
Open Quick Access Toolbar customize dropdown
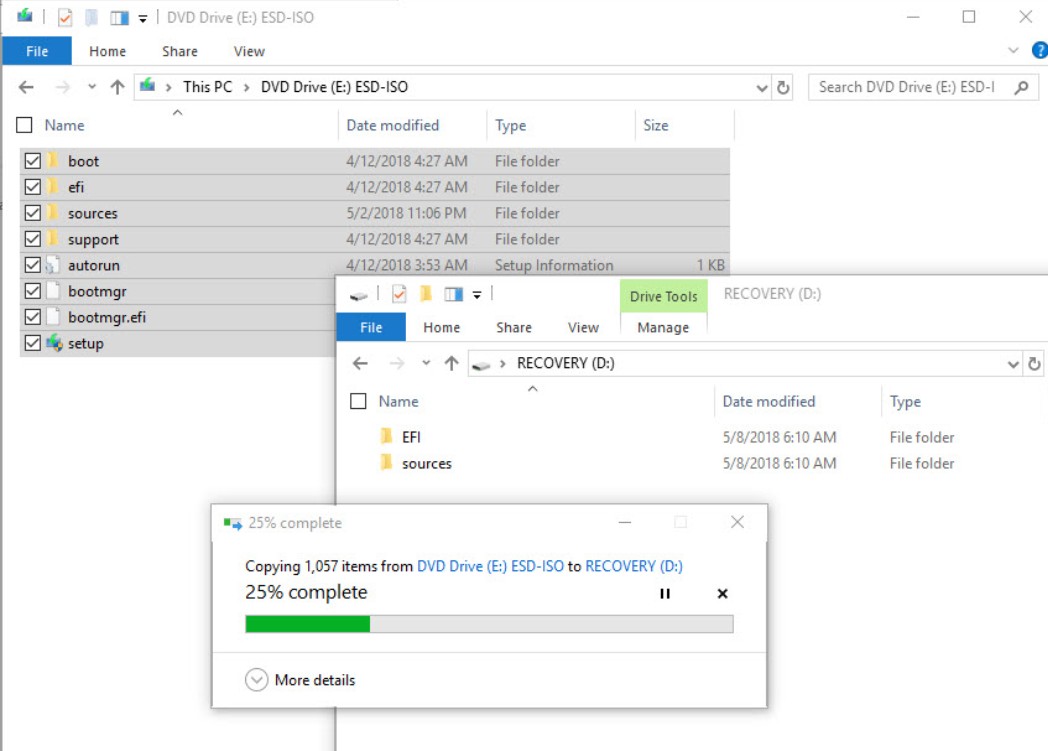pyautogui.click(x=143, y=18)
